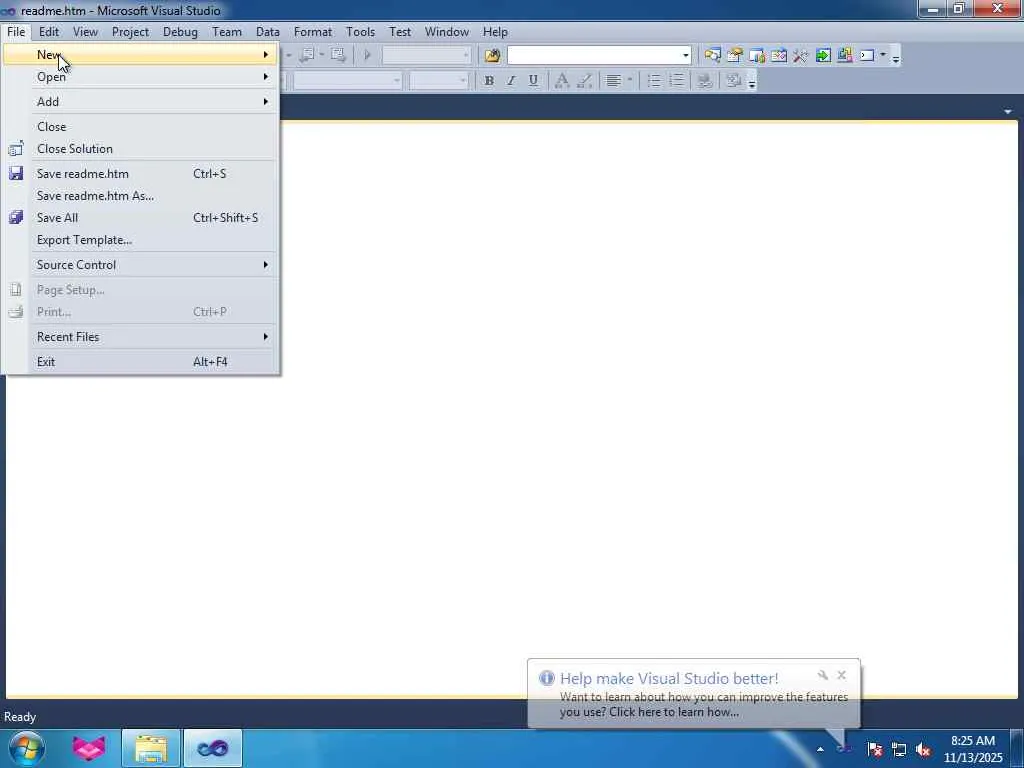Open the Team menu
Viewport: 1024px width, 768px height.
[x=227, y=31]
